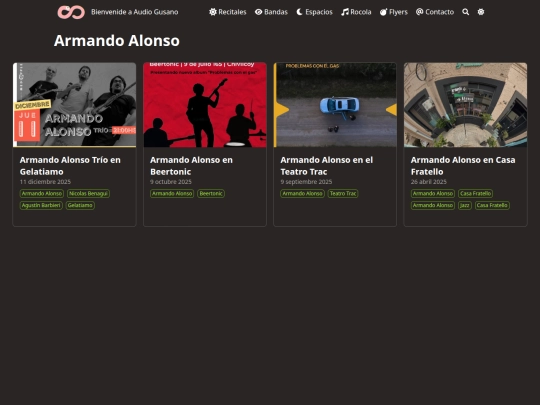This screenshot has width=540, height=405.
Task: Select the Nicolas Benagui tag
Action: click(89, 194)
